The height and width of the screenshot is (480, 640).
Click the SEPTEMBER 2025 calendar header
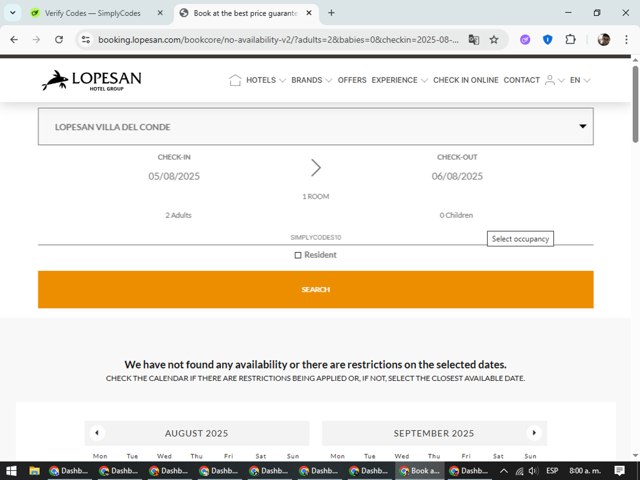coord(433,433)
